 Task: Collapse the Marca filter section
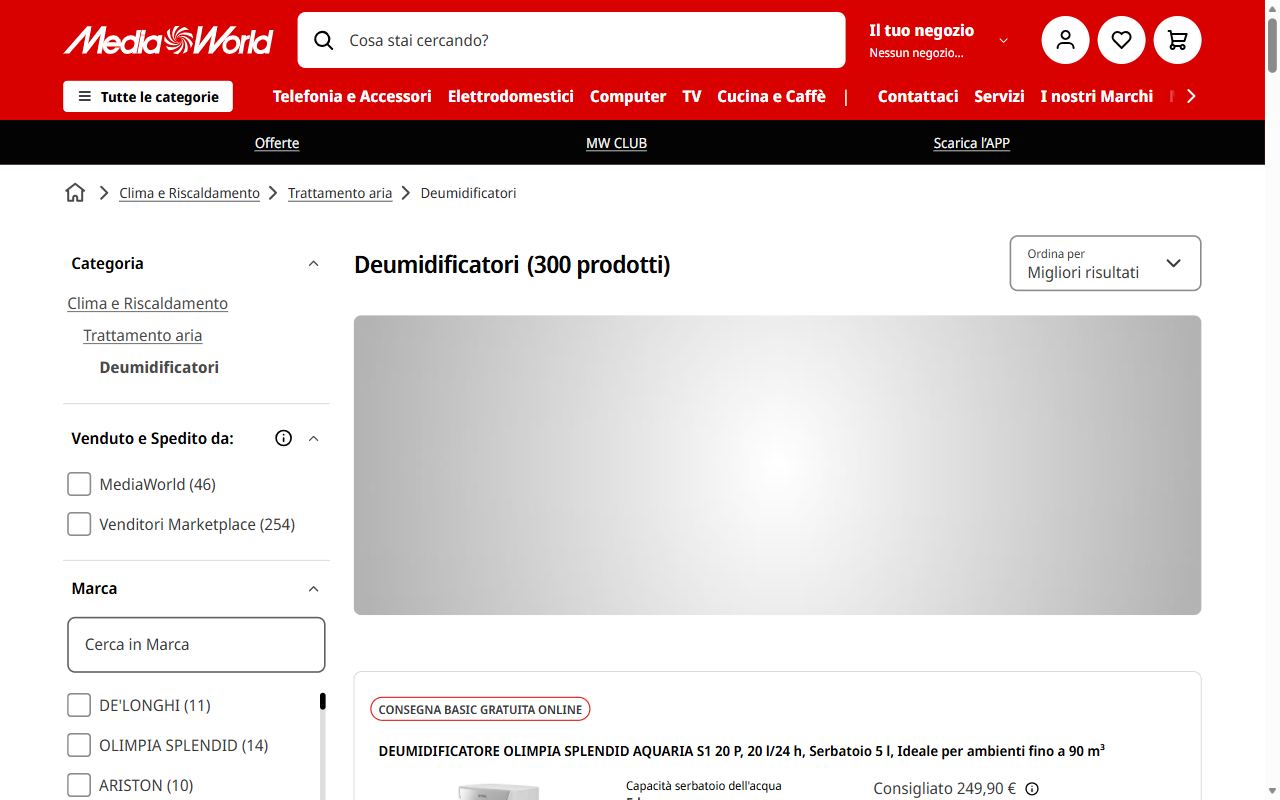[x=313, y=589]
